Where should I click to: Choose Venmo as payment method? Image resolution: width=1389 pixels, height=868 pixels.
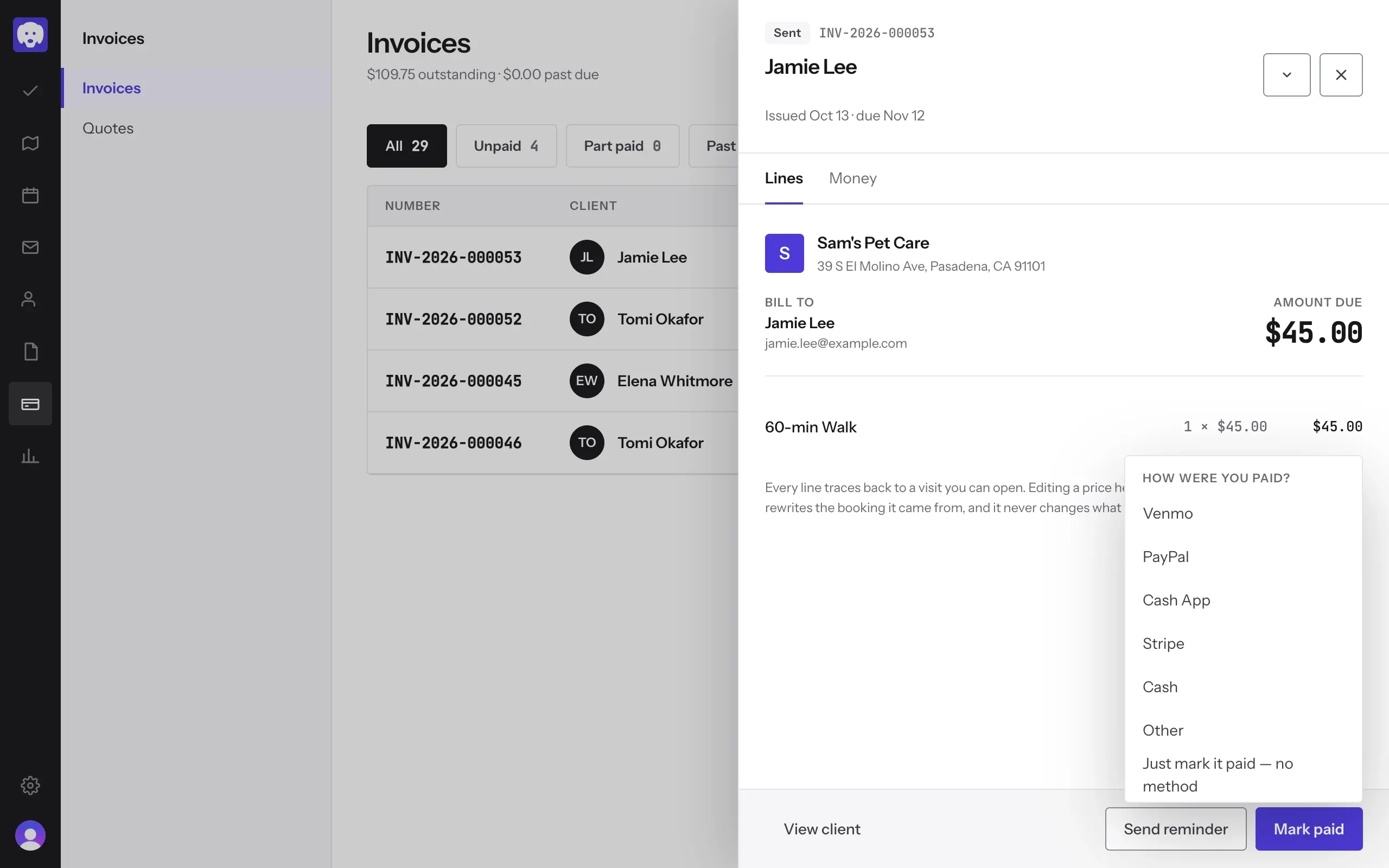[x=1243, y=513]
